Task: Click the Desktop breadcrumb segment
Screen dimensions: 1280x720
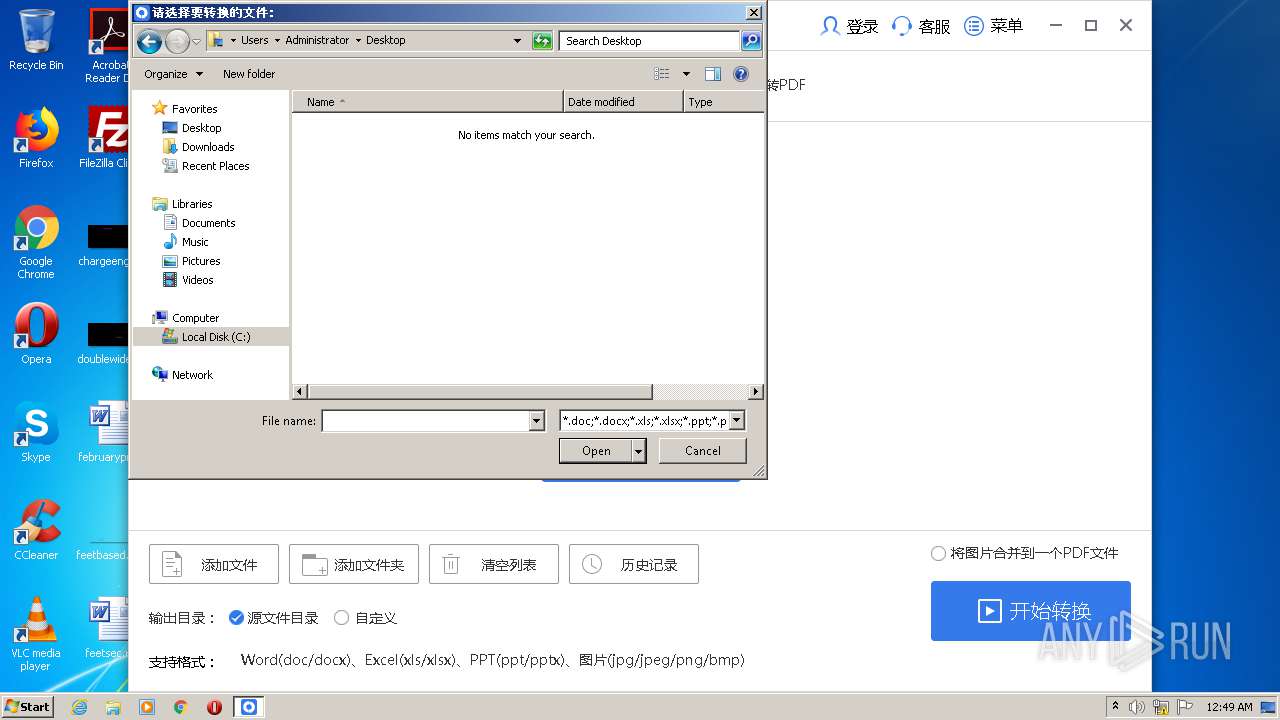Action: pos(385,41)
